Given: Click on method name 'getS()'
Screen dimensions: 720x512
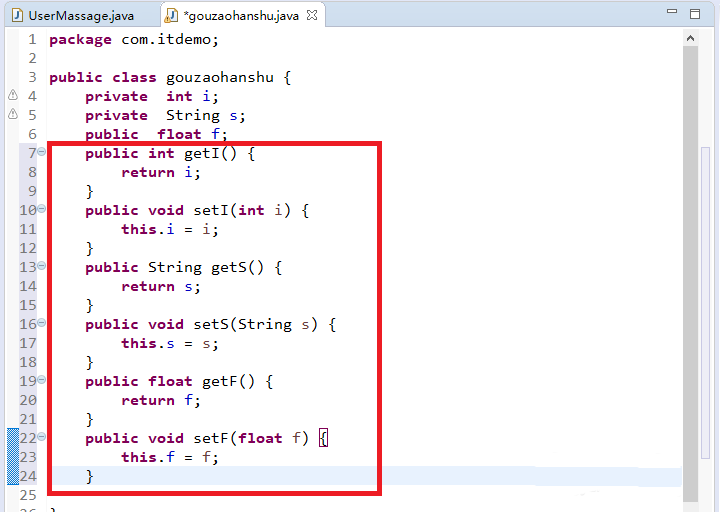Looking at the screenshot, I should coord(237,267).
